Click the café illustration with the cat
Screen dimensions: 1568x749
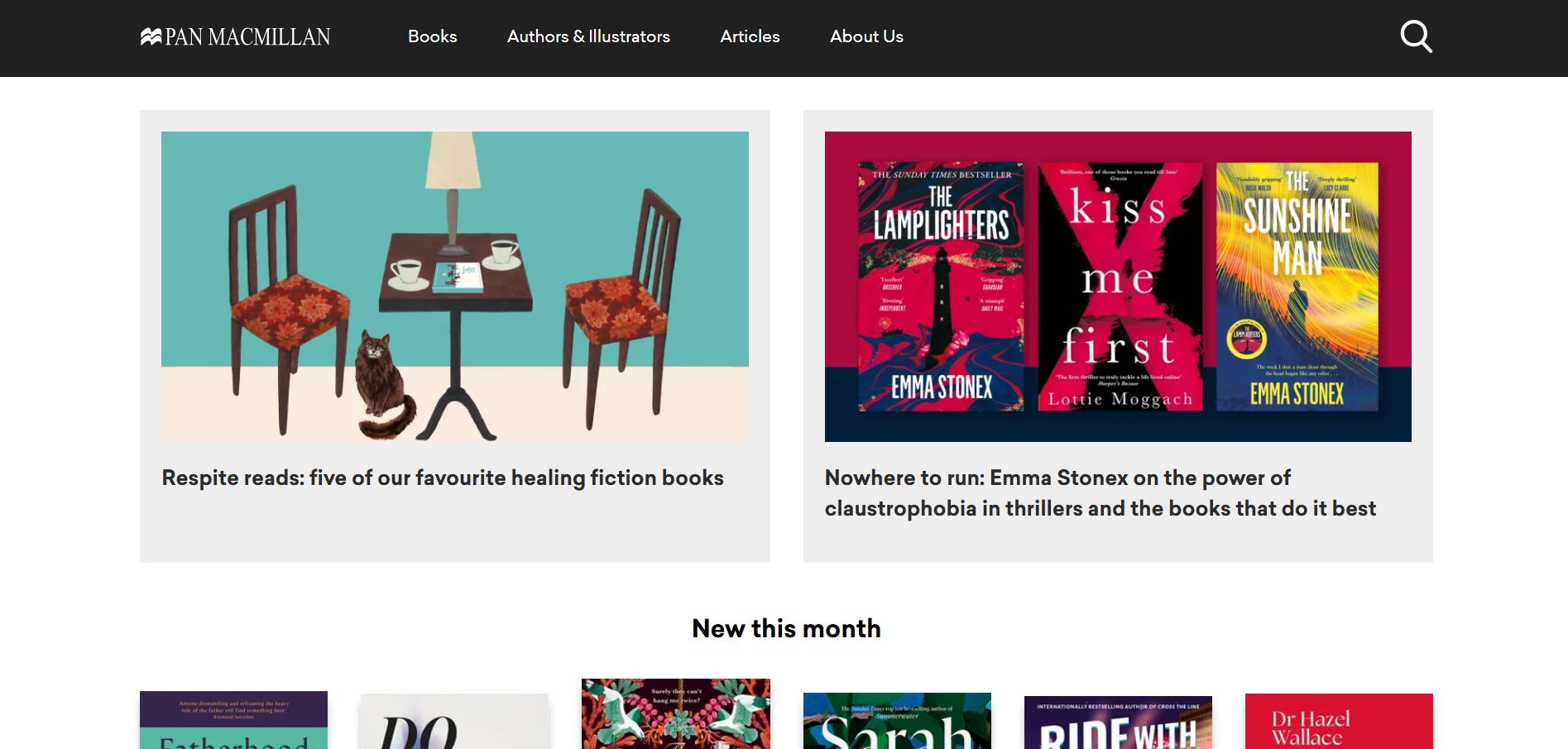click(x=454, y=285)
